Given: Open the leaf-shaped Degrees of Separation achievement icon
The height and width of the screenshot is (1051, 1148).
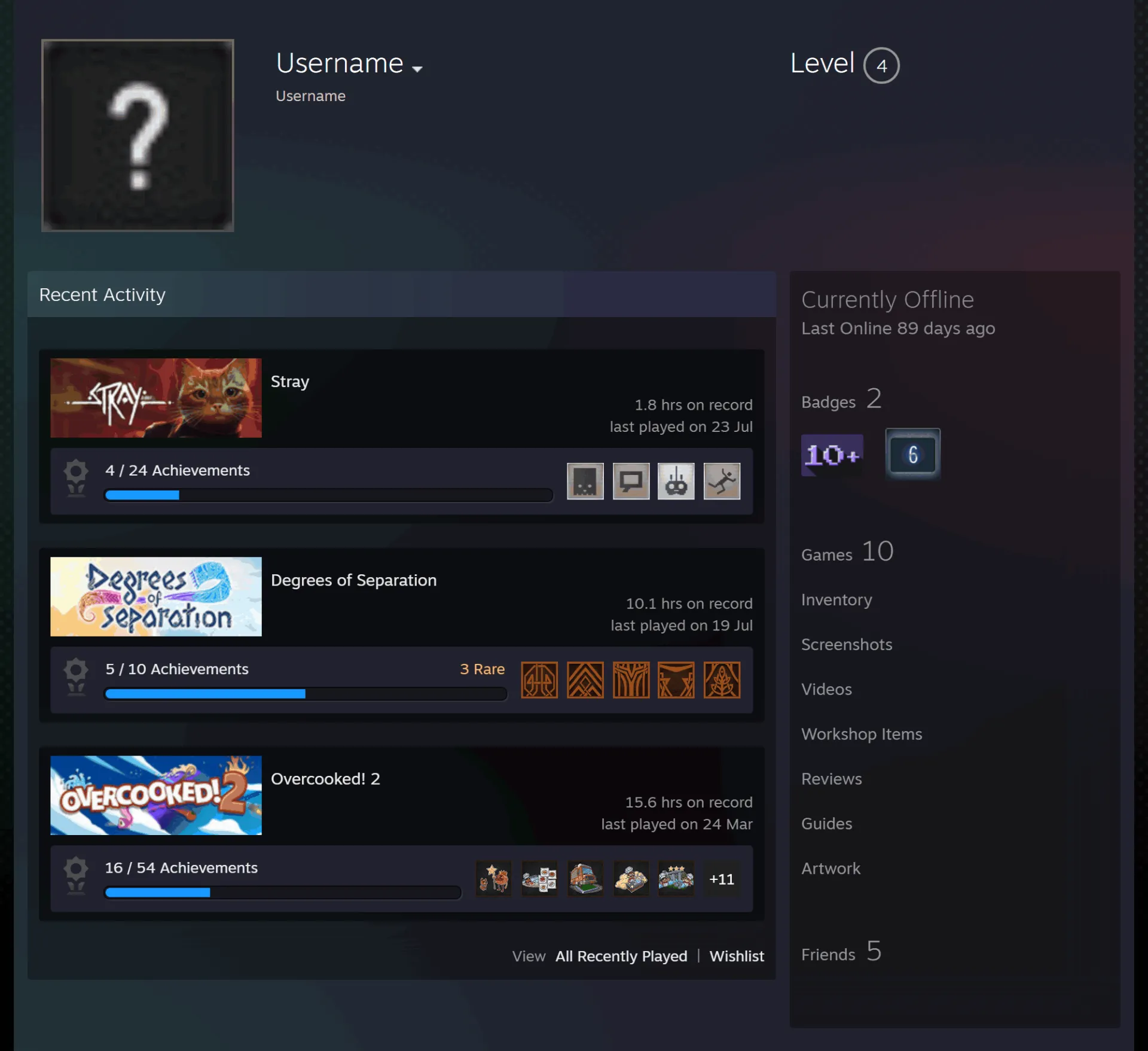Looking at the screenshot, I should [722, 680].
